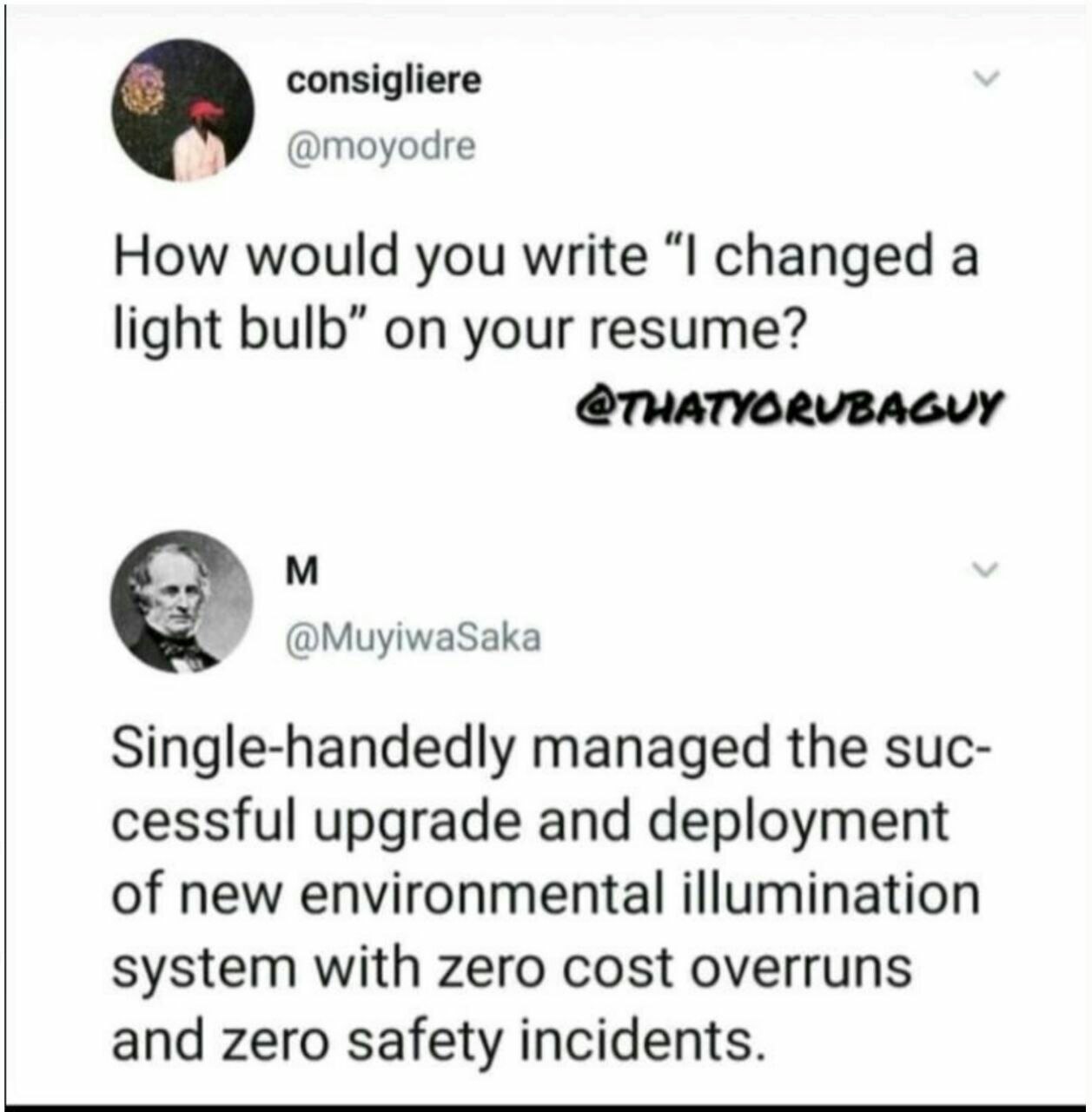Viewport: 1092px width, 1112px height.
Task: Expand the chevron menu on consigliere's tweet
Action: pos(986,78)
